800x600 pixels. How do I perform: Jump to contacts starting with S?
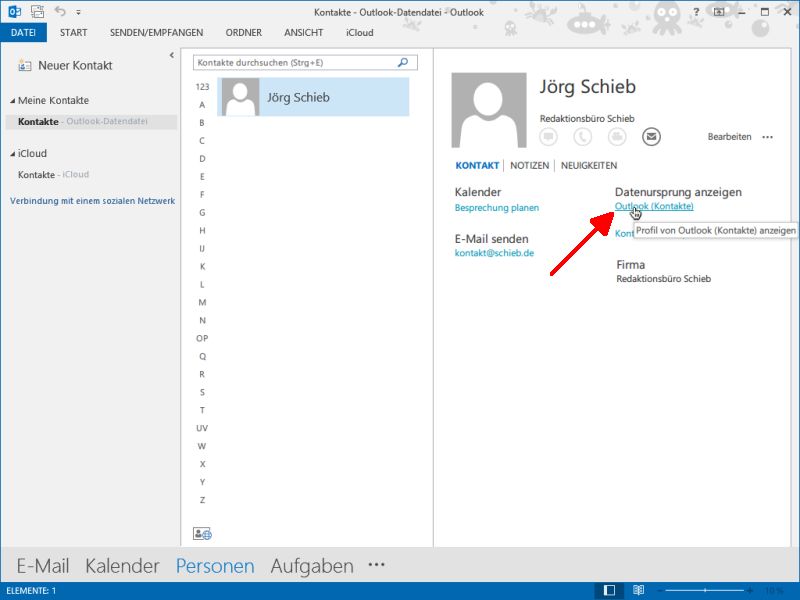click(x=202, y=392)
